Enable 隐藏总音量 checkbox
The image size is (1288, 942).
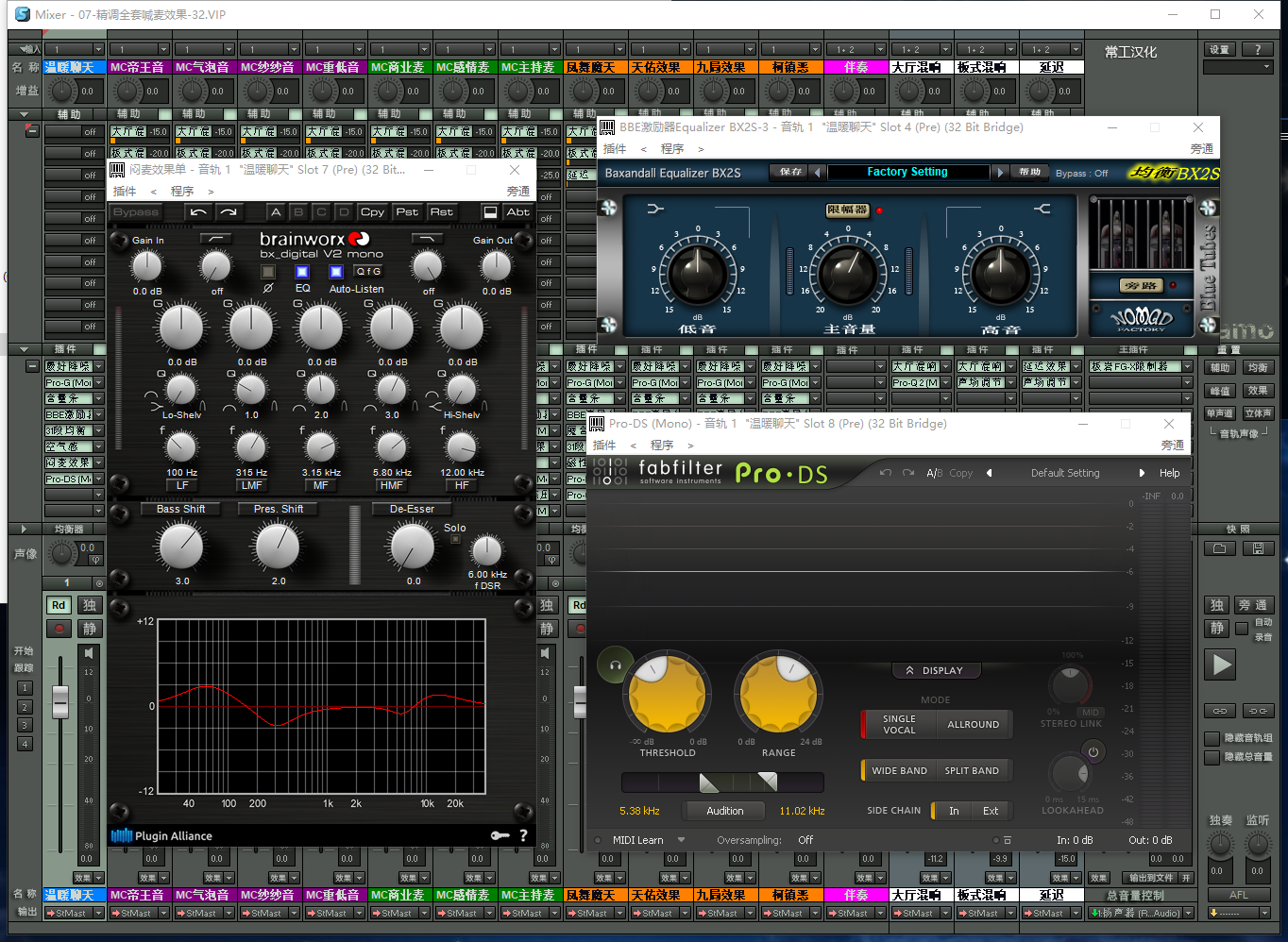(x=1212, y=757)
